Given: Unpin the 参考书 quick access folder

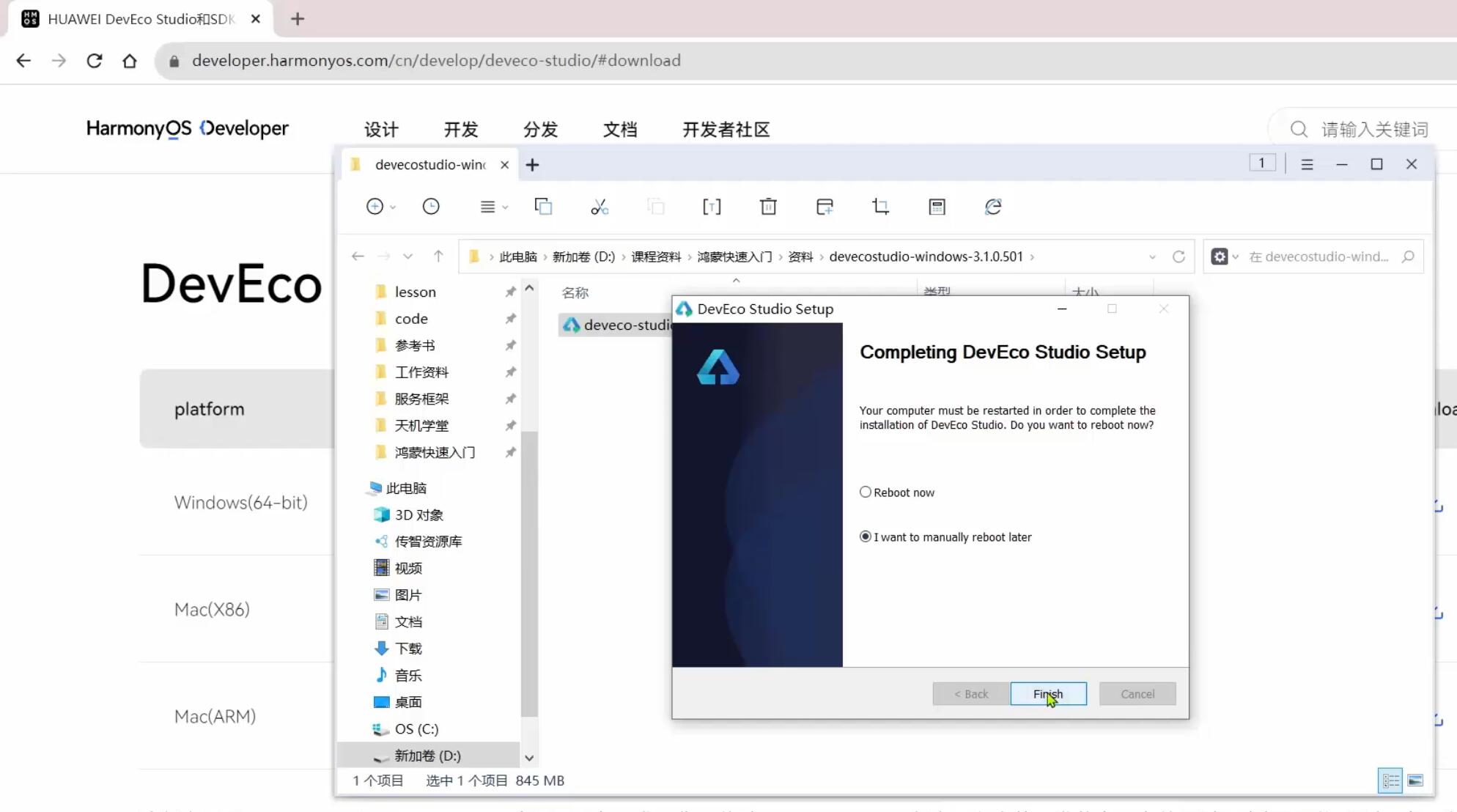Looking at the screenshot, I should pos(510,345).
